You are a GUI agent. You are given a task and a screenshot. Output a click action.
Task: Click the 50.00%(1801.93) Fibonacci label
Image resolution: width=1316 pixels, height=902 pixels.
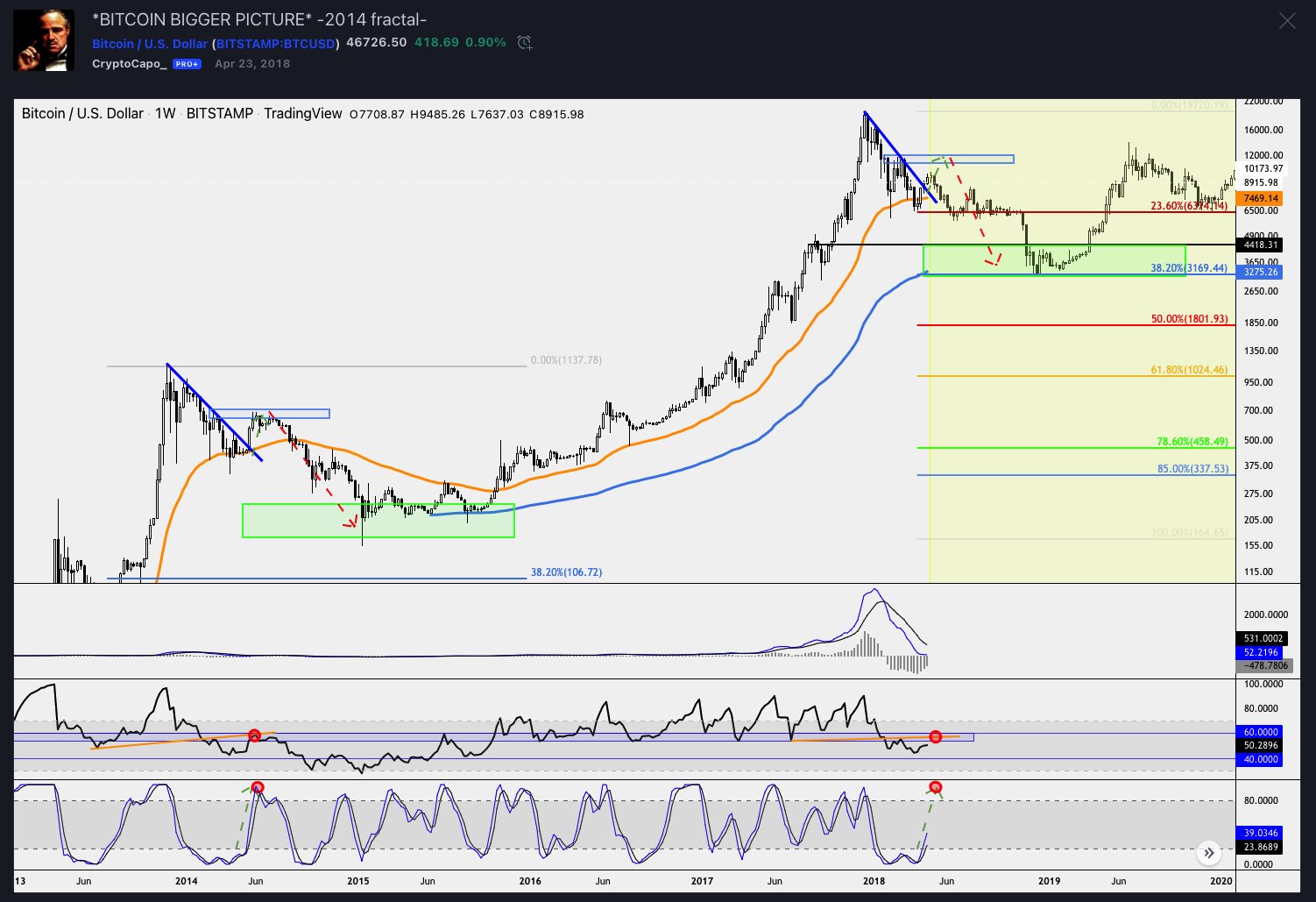[x=1189, y=319]
